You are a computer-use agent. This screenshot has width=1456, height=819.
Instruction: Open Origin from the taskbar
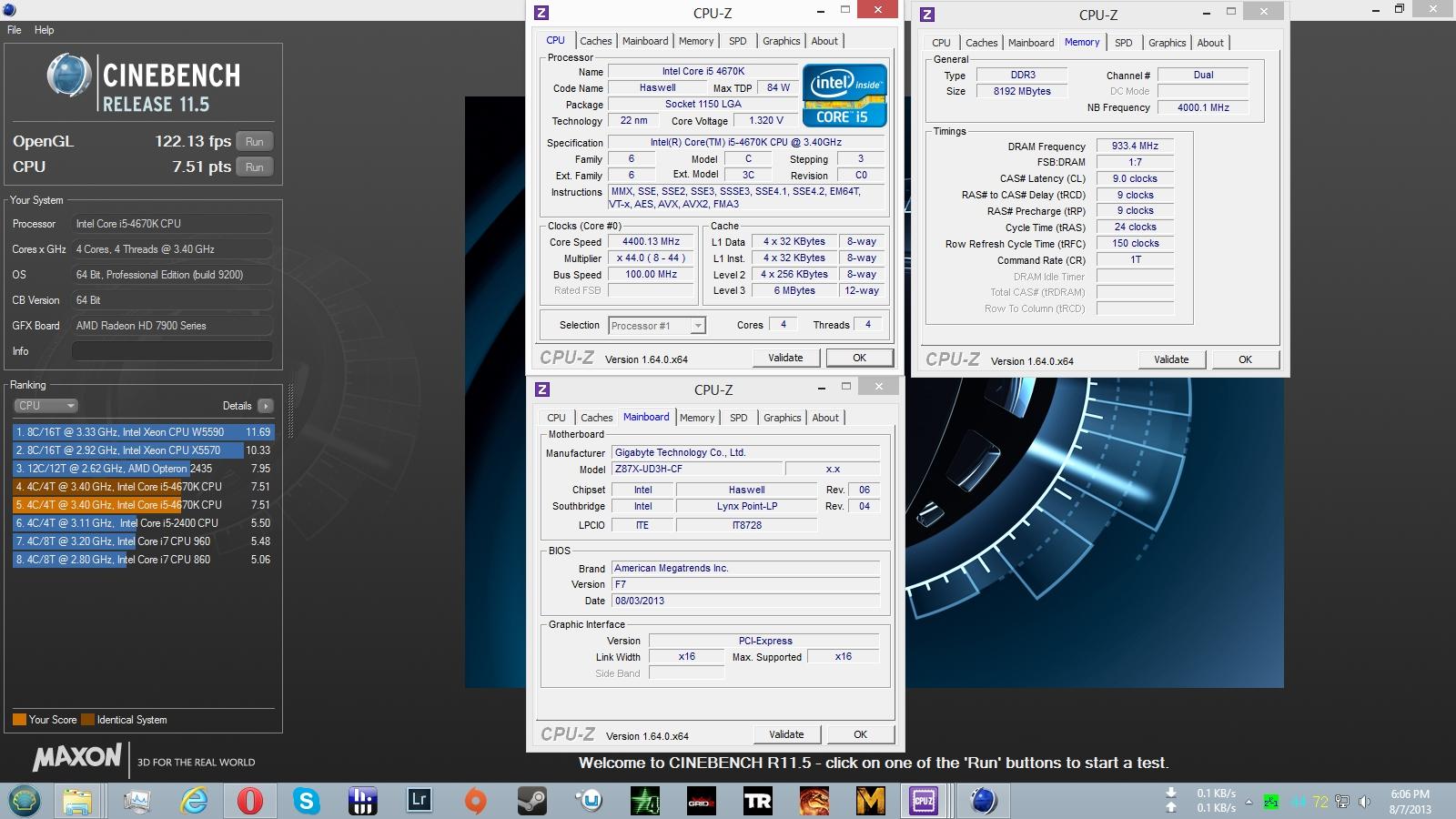coord(476,801)
